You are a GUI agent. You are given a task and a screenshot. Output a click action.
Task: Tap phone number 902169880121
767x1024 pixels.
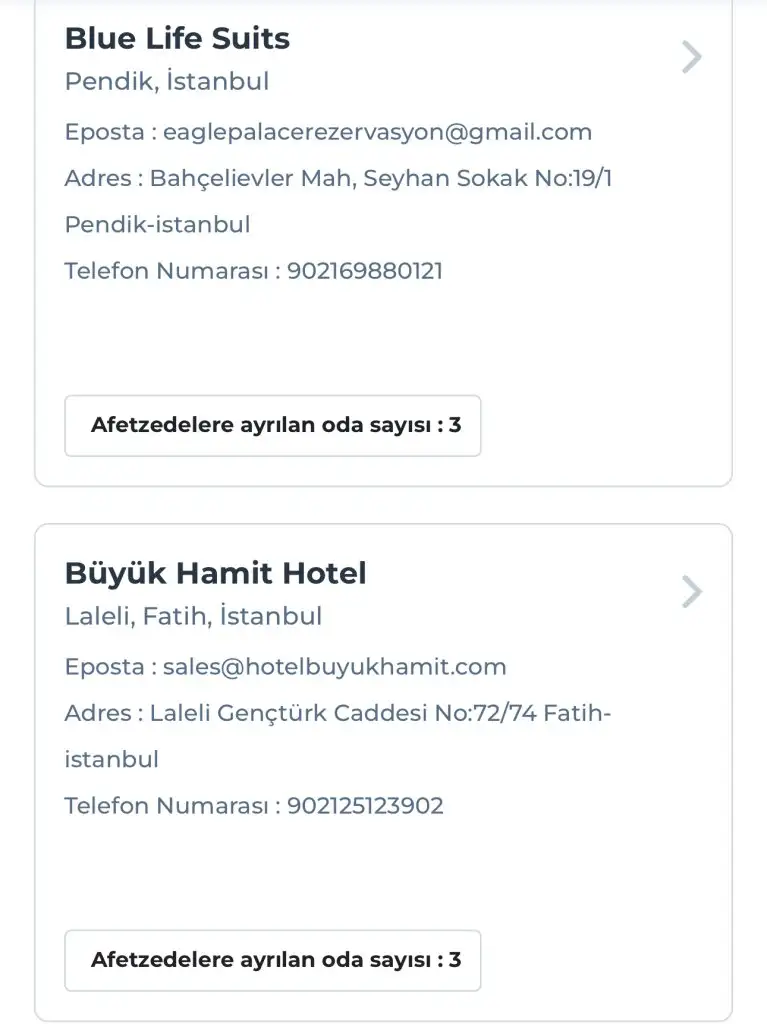pos(364,271)
